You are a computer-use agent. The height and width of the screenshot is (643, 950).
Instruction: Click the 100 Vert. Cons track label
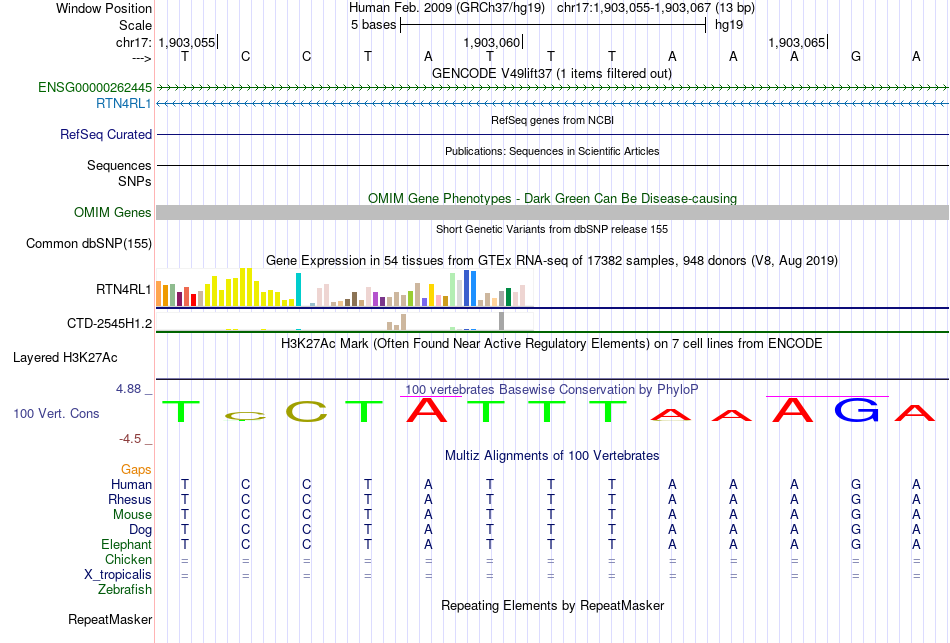[56, 414]
